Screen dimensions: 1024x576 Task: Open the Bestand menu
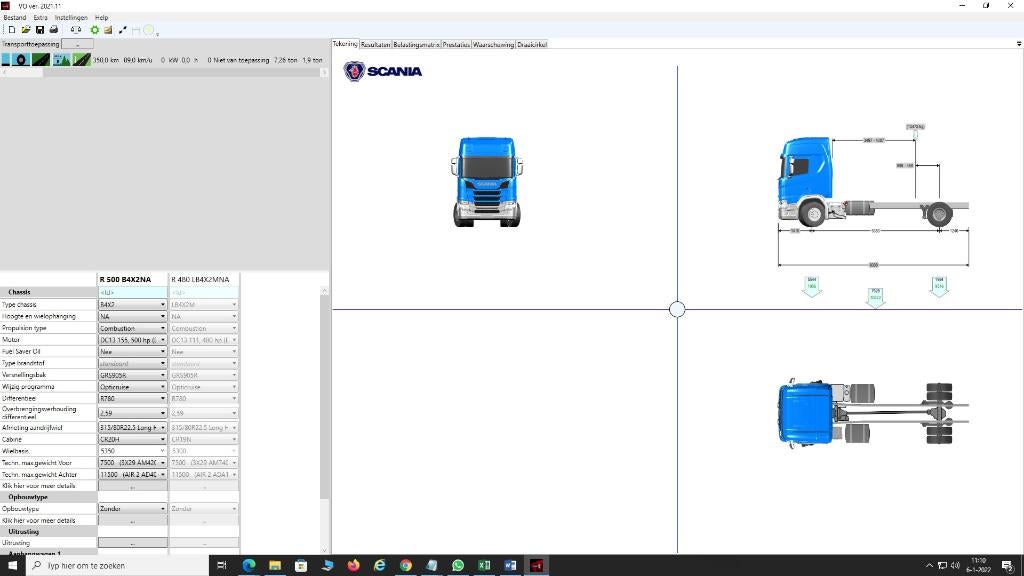click(x=15, y=18)
